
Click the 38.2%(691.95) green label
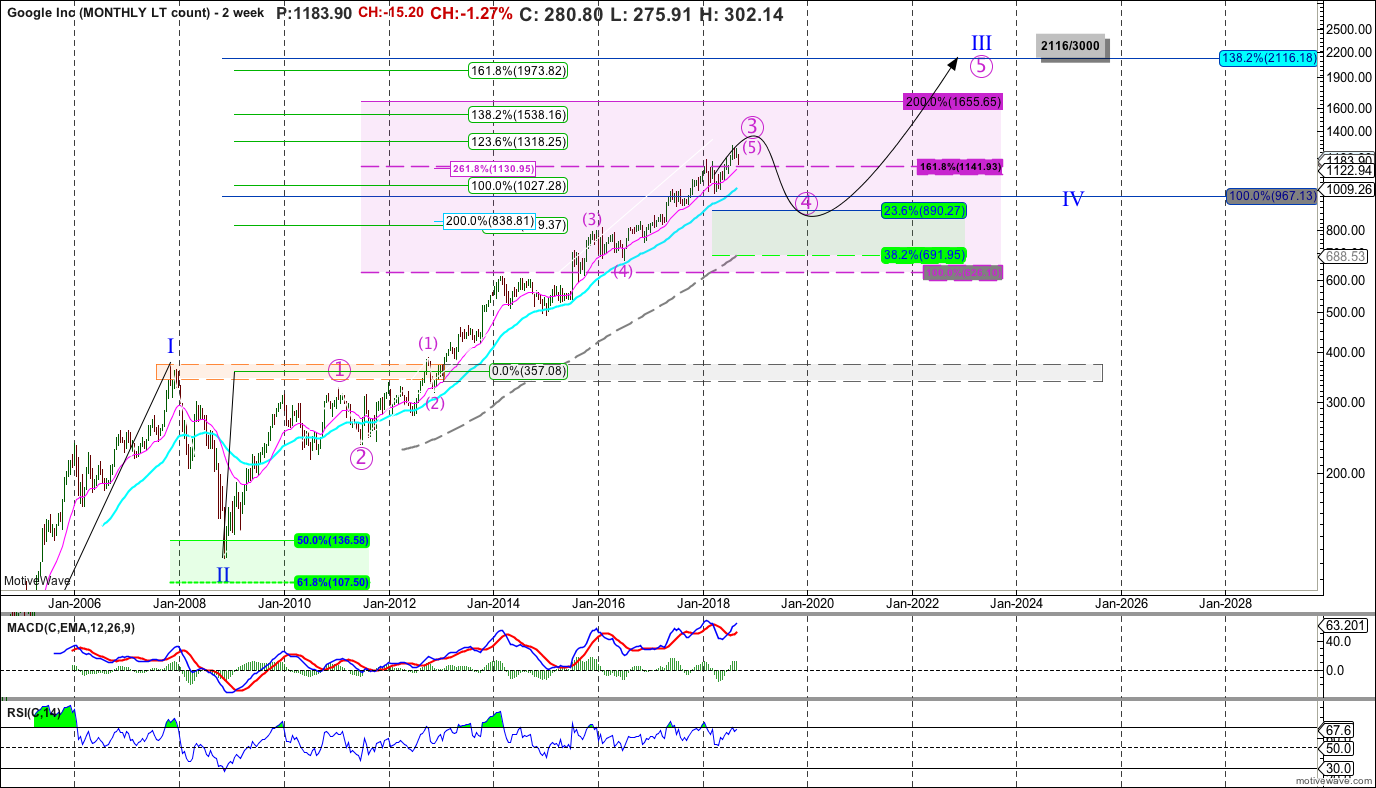(x=922, y=255)
